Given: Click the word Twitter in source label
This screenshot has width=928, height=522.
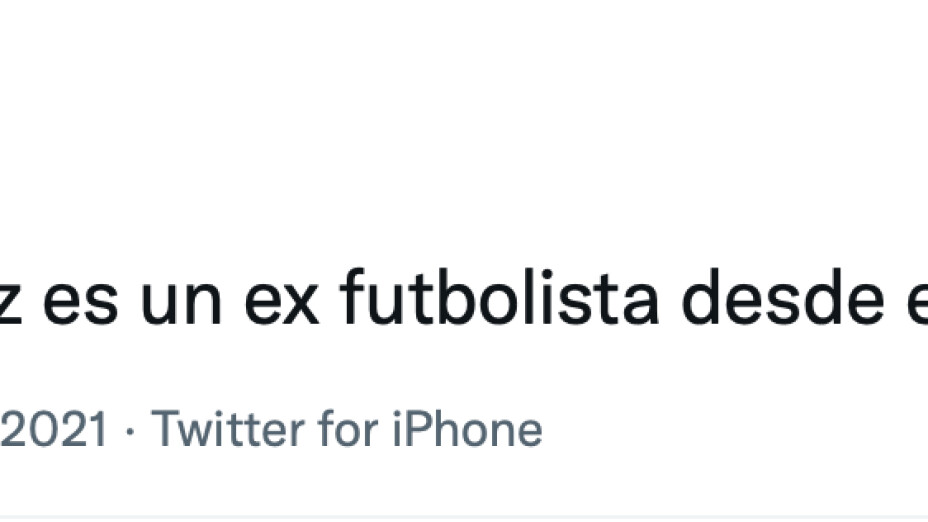Looking at the screenshot, I should (x=228, y=429).
